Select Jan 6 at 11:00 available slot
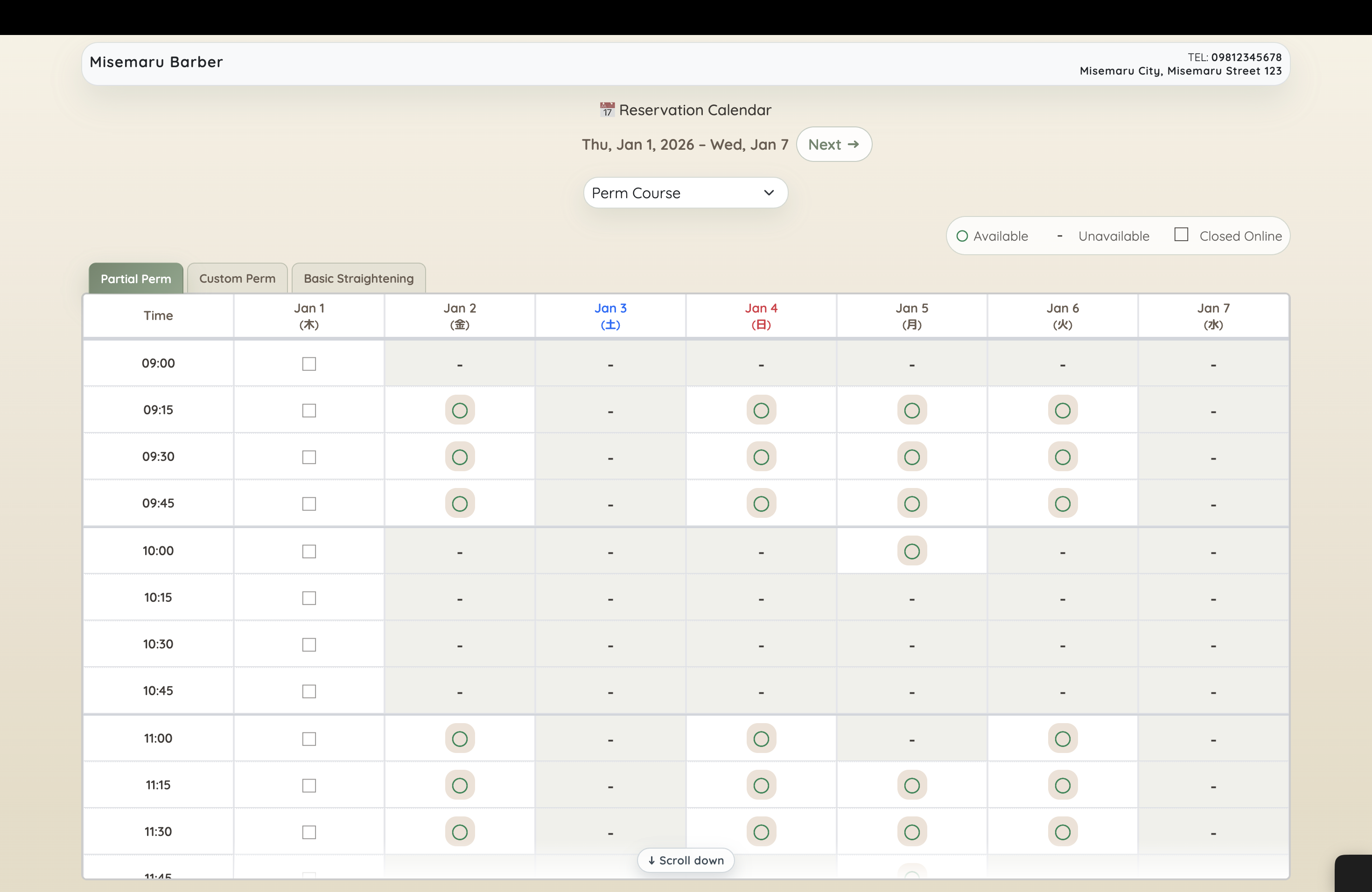Viewport: 1372px width, 892px height. coord(1062,739)
